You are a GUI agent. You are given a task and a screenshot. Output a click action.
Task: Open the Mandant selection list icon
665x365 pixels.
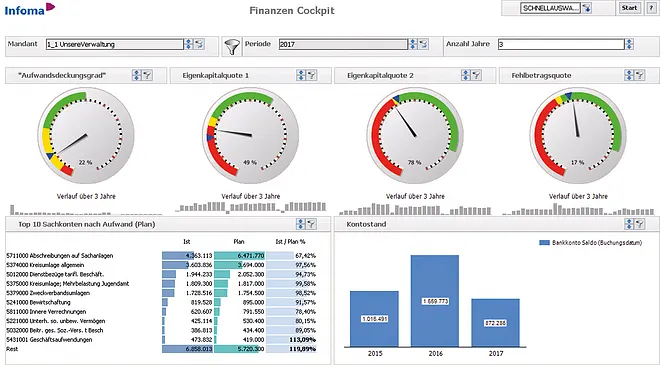(x=199, y=44)
